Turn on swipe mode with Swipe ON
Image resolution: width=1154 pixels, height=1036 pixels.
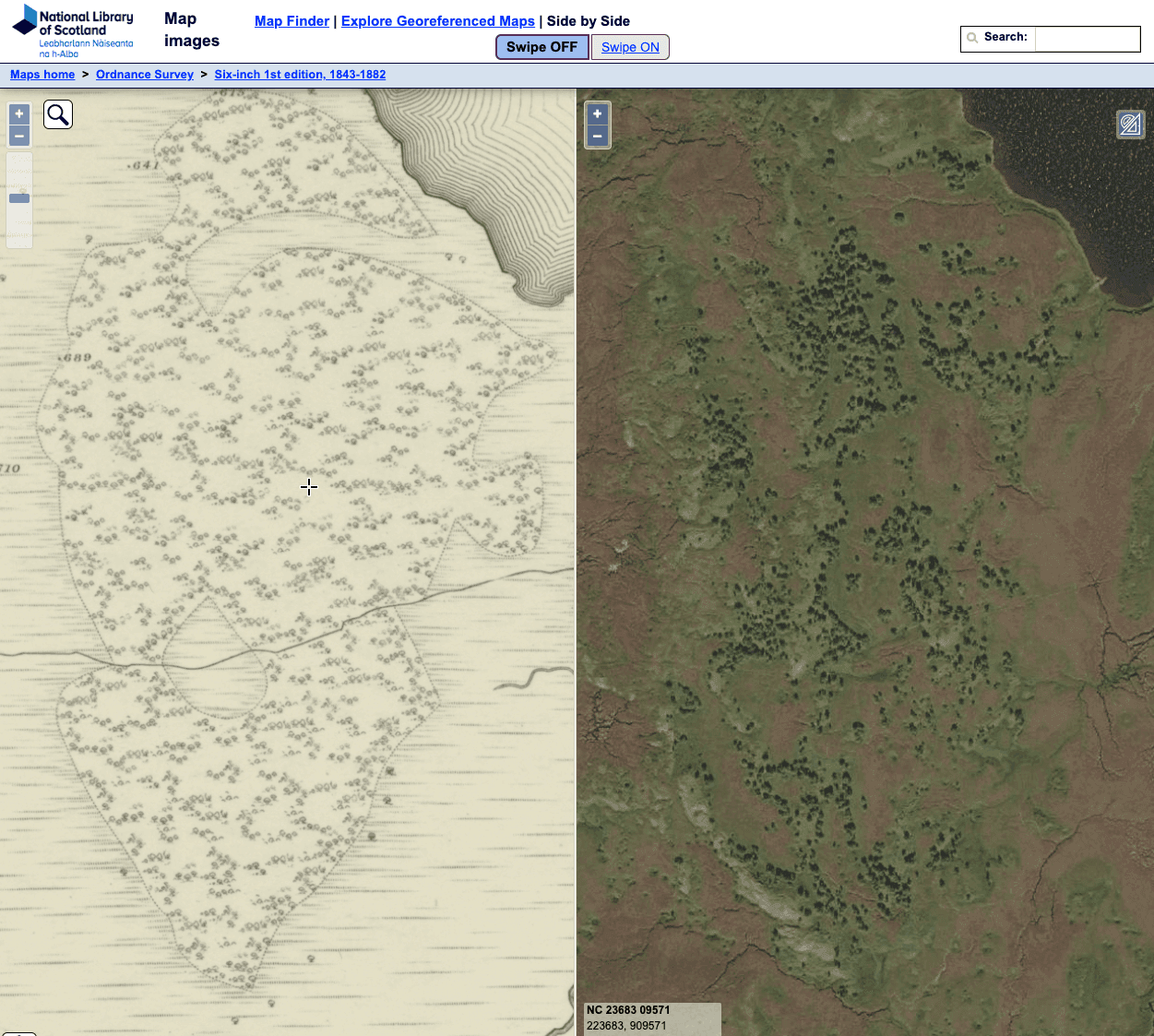(630, 47)
